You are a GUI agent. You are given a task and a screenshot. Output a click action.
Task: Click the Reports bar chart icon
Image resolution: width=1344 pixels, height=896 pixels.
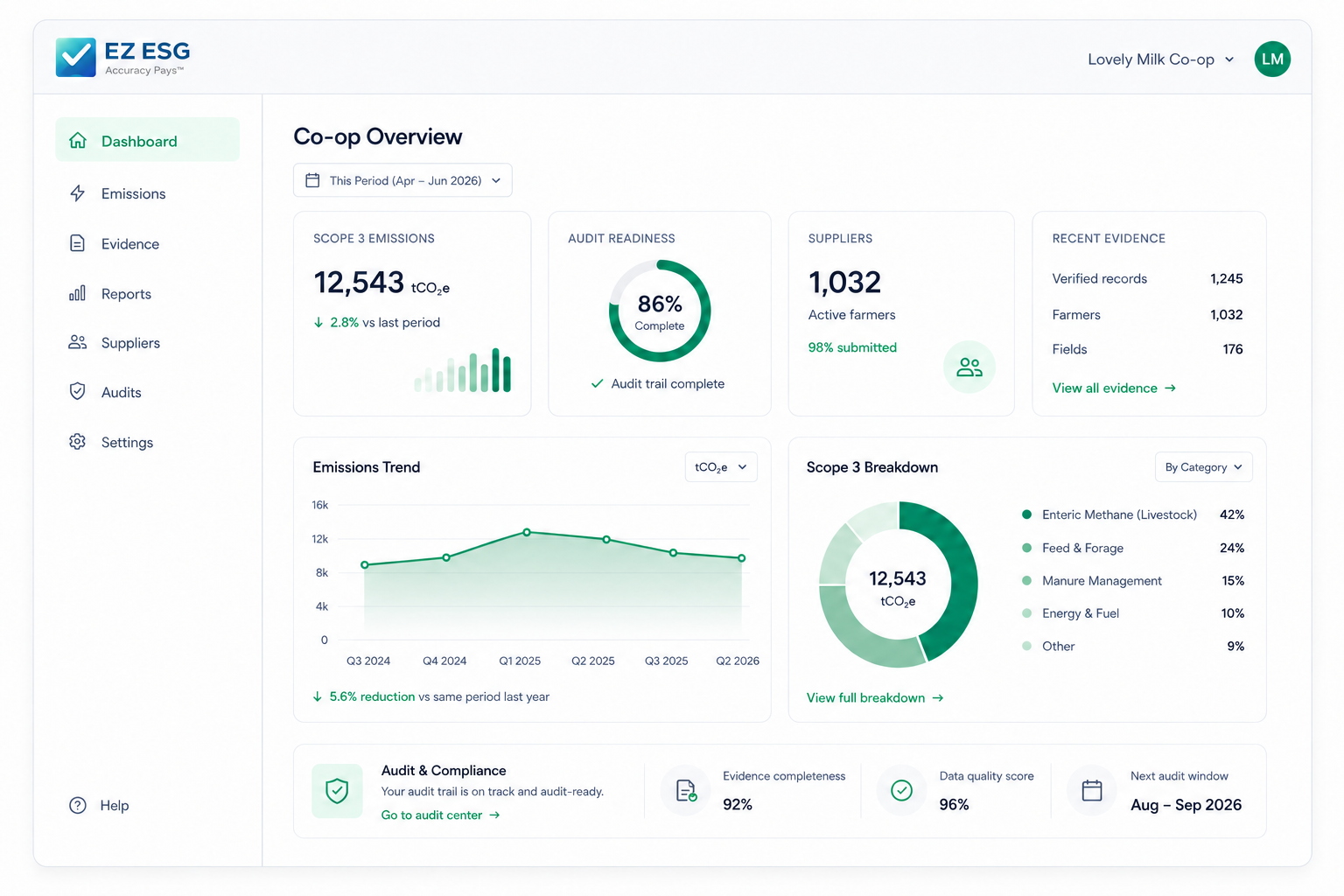click(78, 293)
